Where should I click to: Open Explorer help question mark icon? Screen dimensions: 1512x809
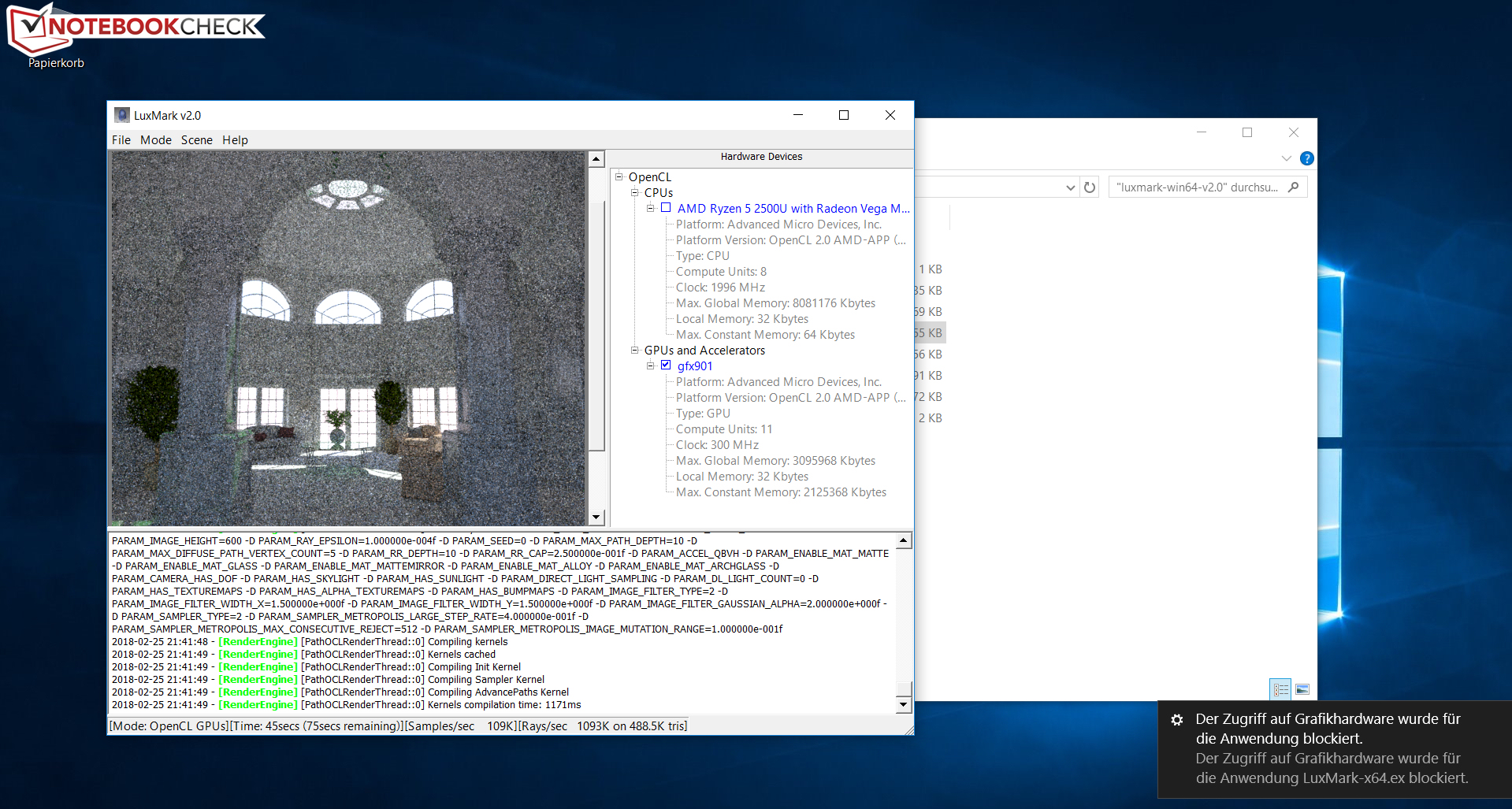point(1307,158)
